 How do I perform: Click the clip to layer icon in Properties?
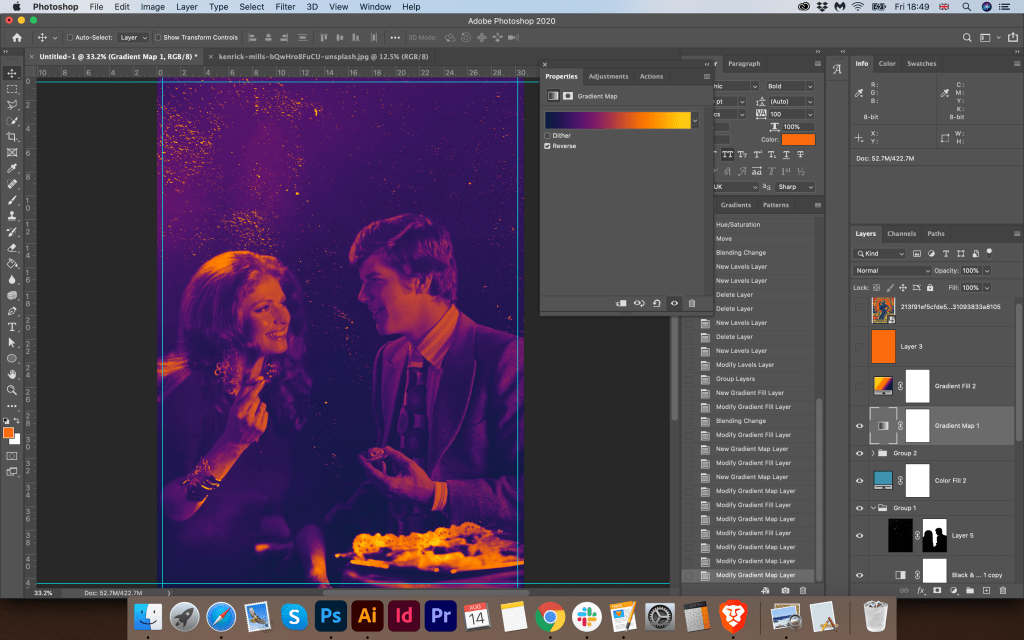(621, 303)
